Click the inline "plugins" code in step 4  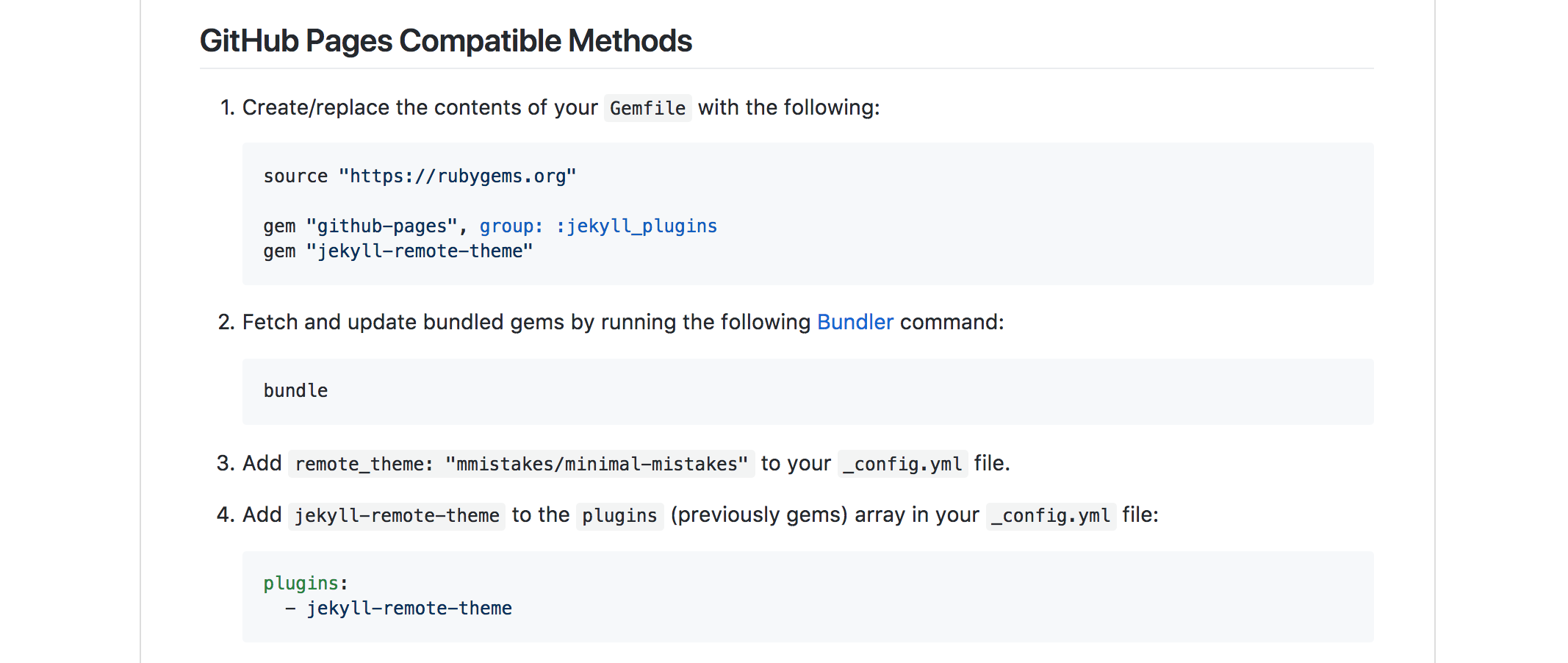click(x=619, y=515)
